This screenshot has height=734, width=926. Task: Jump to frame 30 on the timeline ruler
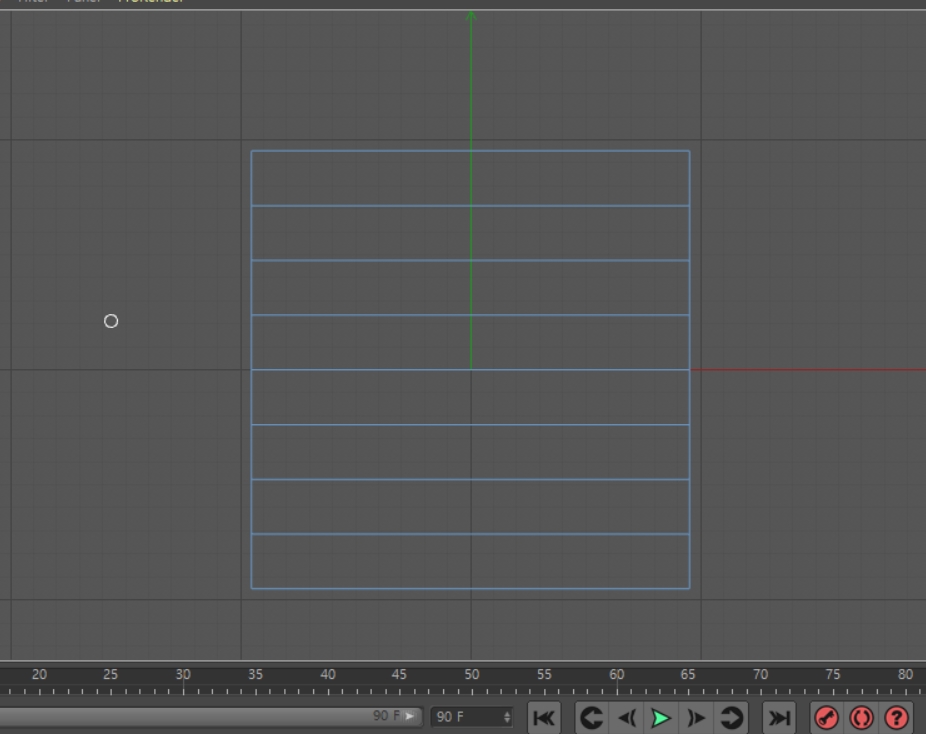183,674
